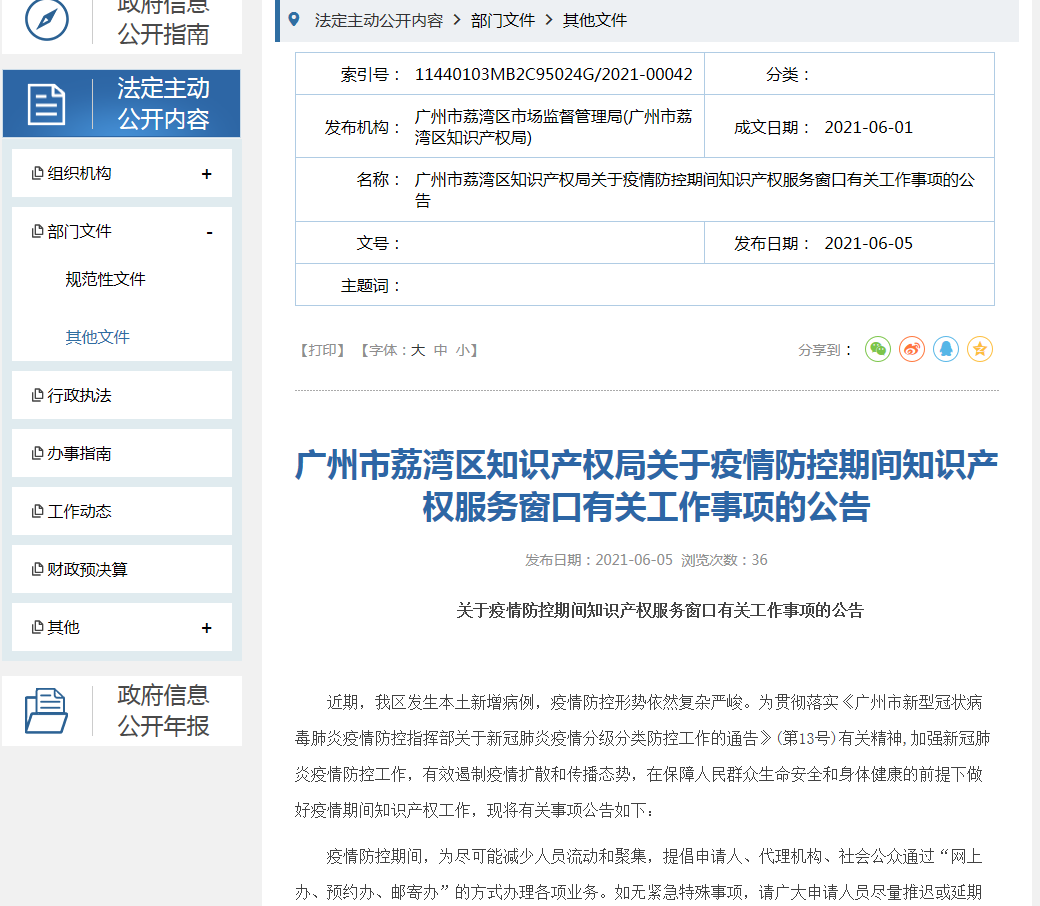Open 行政执法 sidebar item

click(x=122, y=395)
